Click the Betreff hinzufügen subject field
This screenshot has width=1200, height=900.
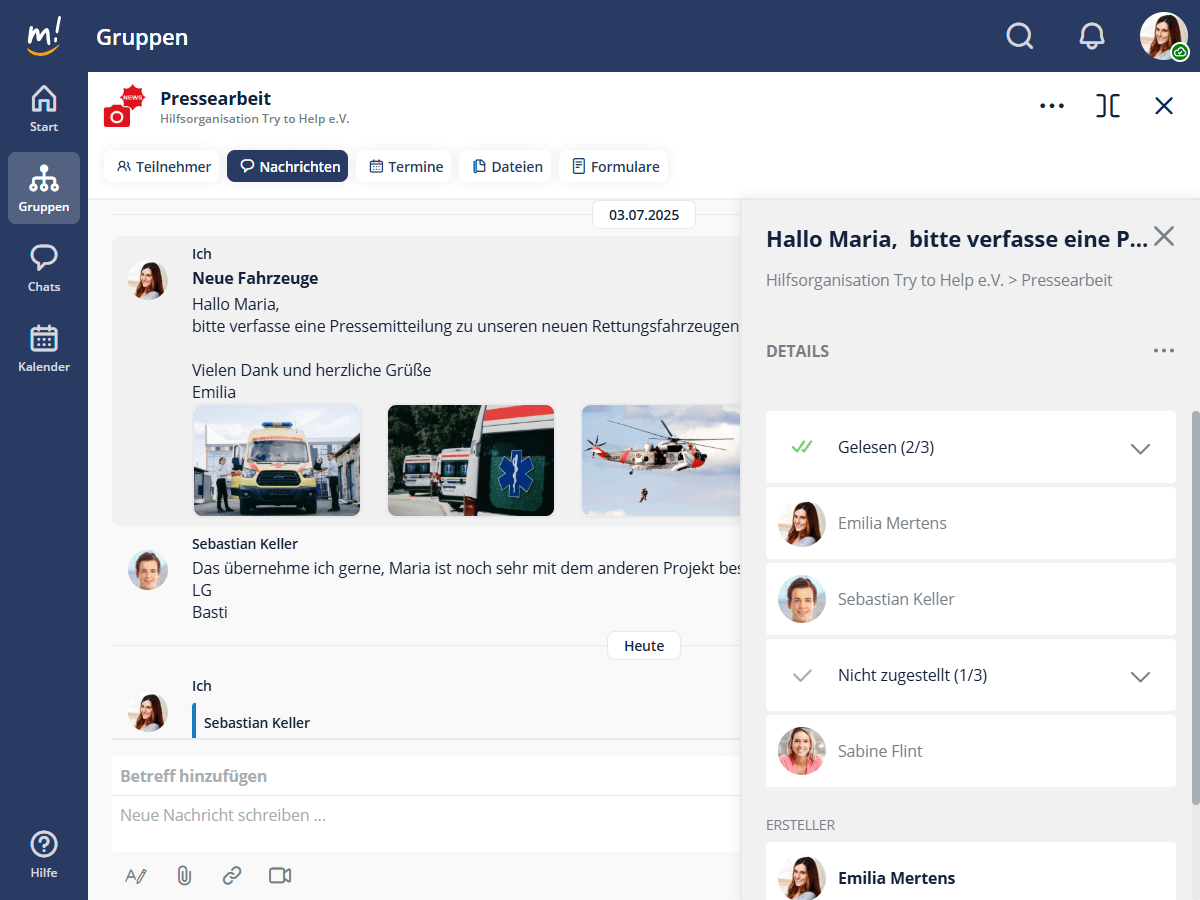click(426, 776)
